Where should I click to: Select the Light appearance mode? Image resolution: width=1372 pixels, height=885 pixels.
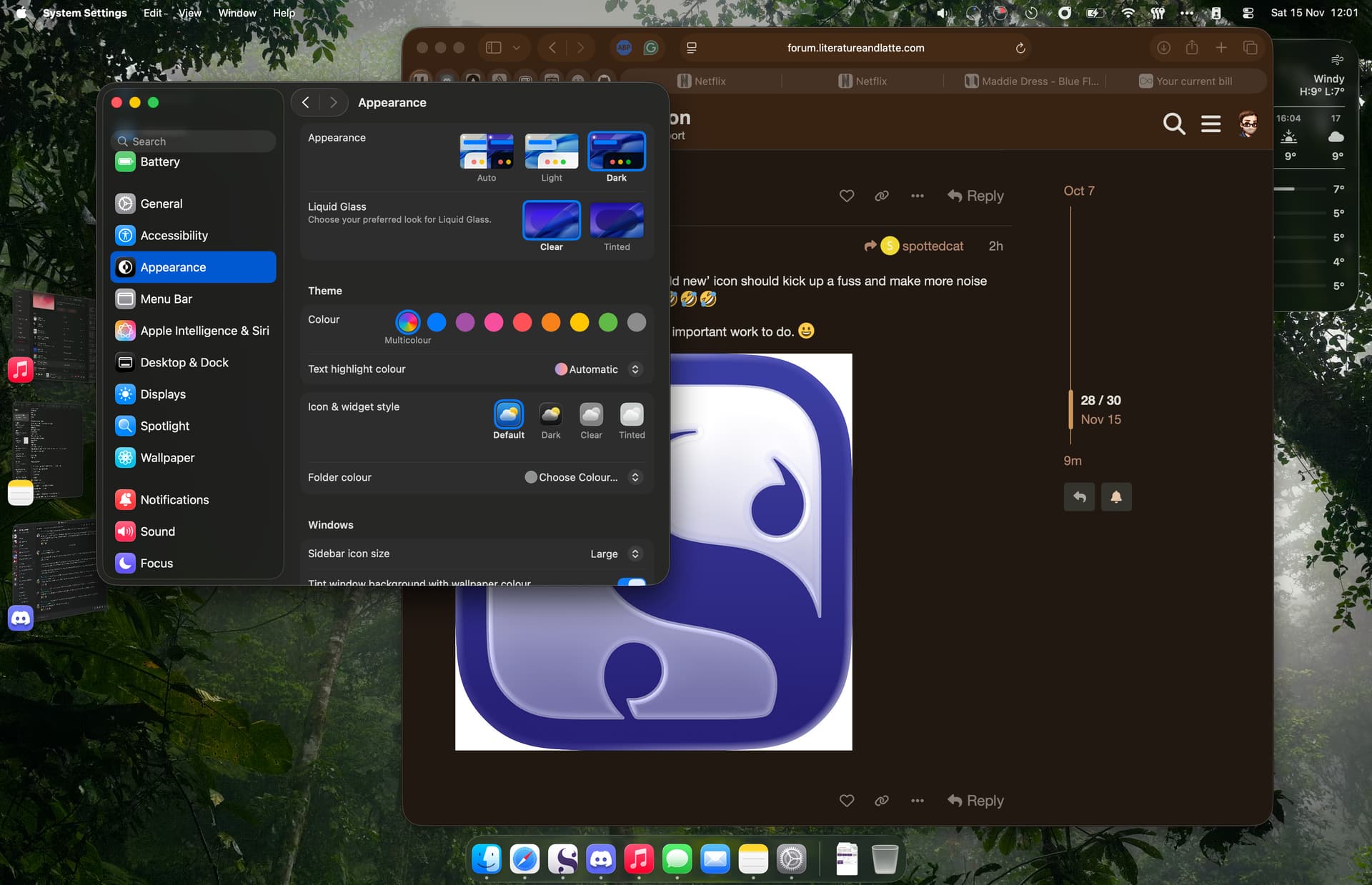[551, 152]
